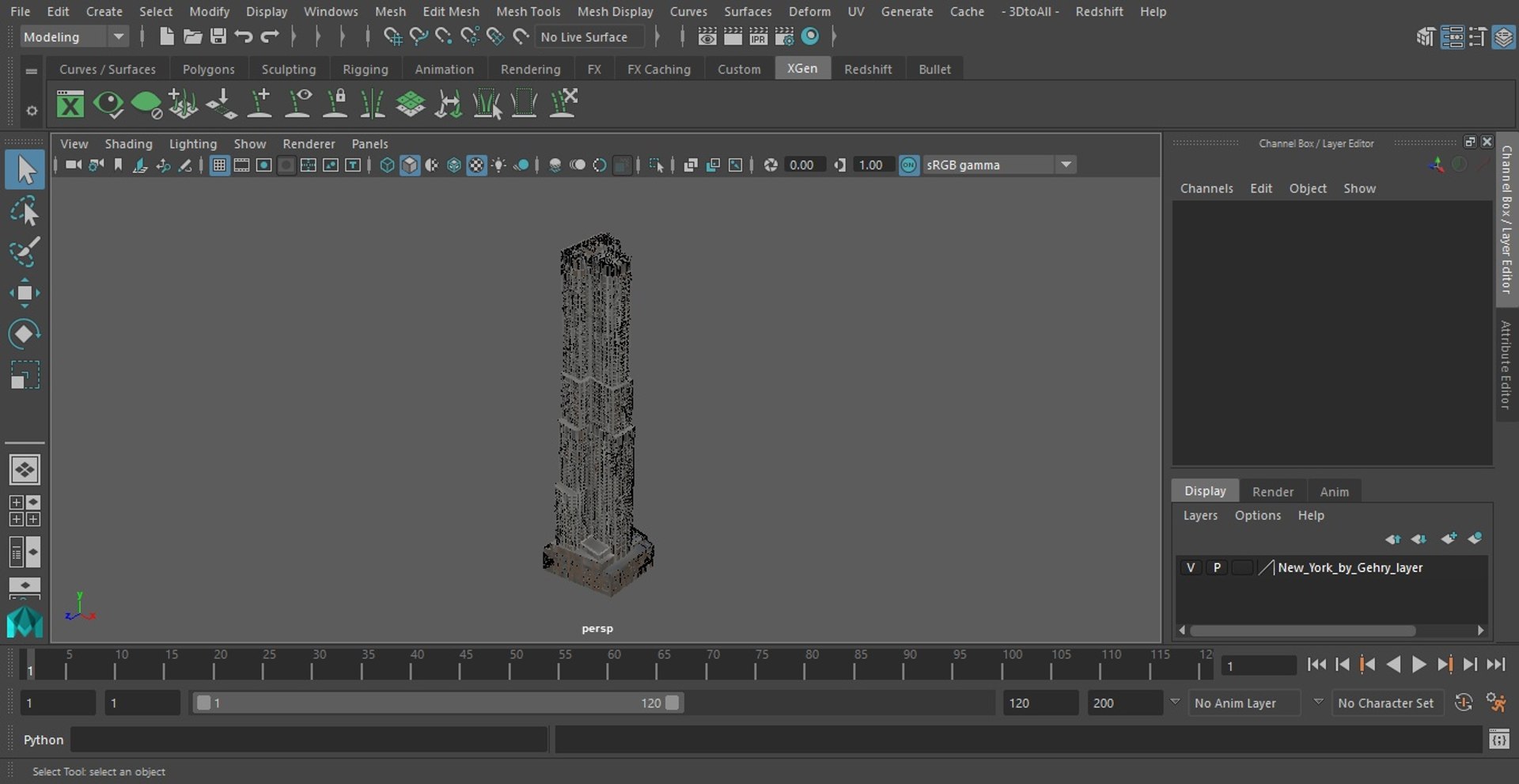The height and width of the screenshot is (784, 1519).
Task: Click the current frame input field
Action: [x=1258, y=665]
